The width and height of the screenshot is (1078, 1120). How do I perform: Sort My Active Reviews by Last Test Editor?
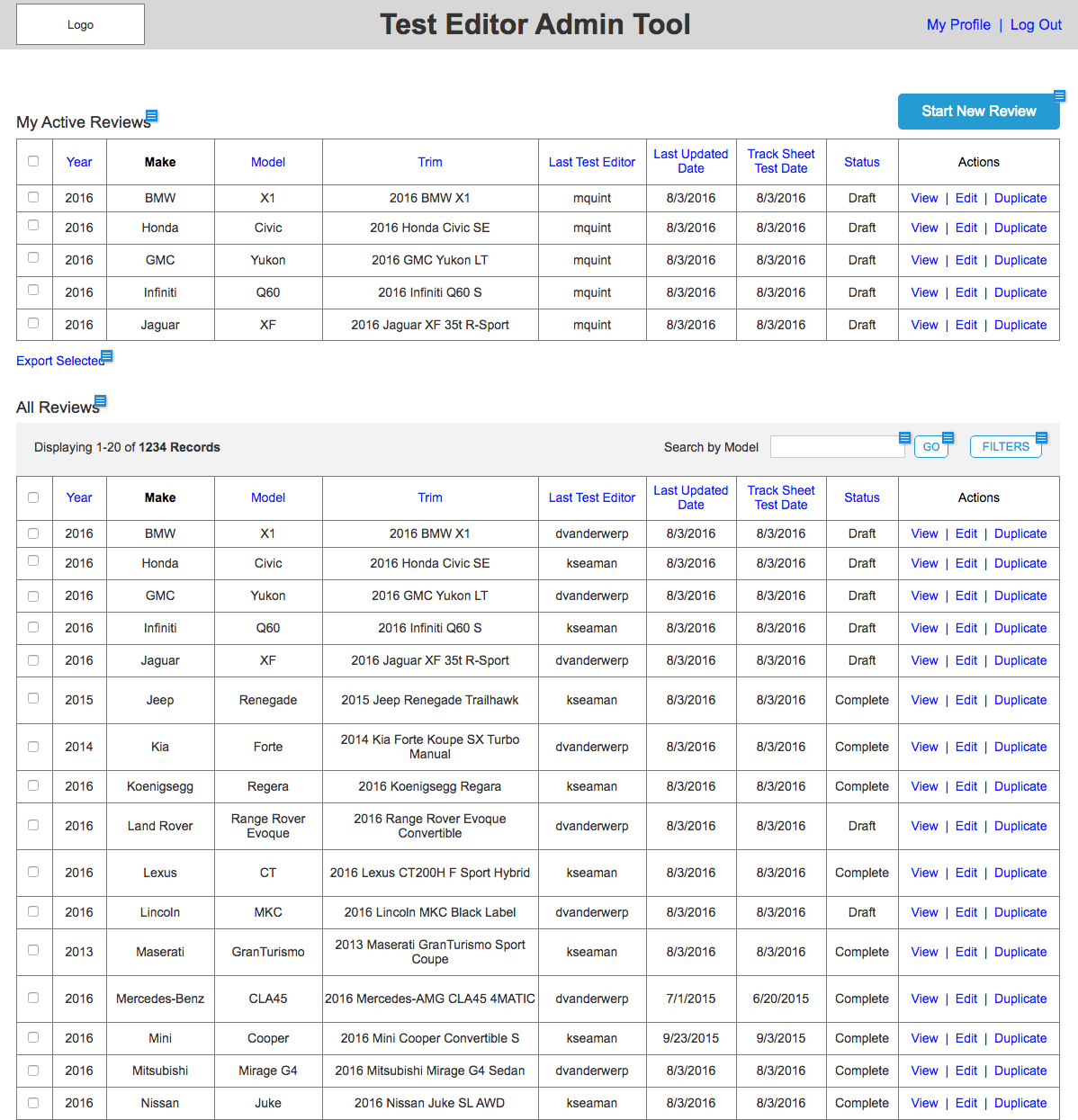pyautogui.click(x=592, y=162)
